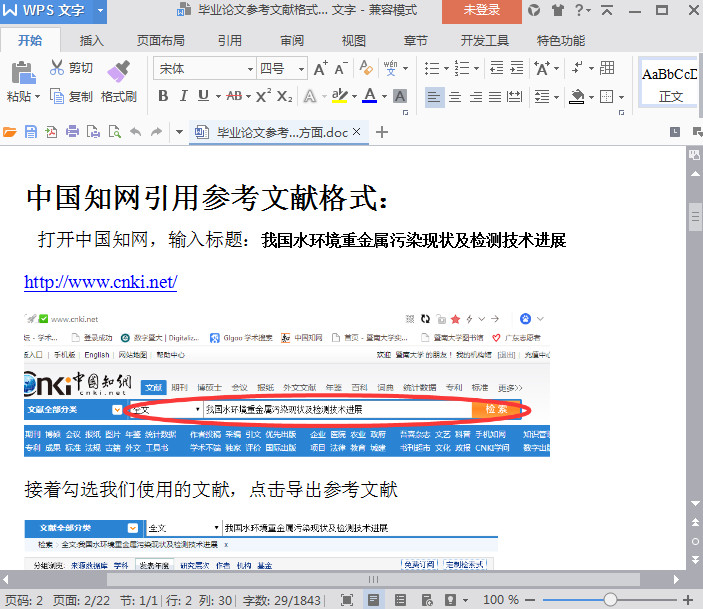Increase font size with A+ icon
The height and width of the screenshot is (609, 703).
click(x=321, y=69)
